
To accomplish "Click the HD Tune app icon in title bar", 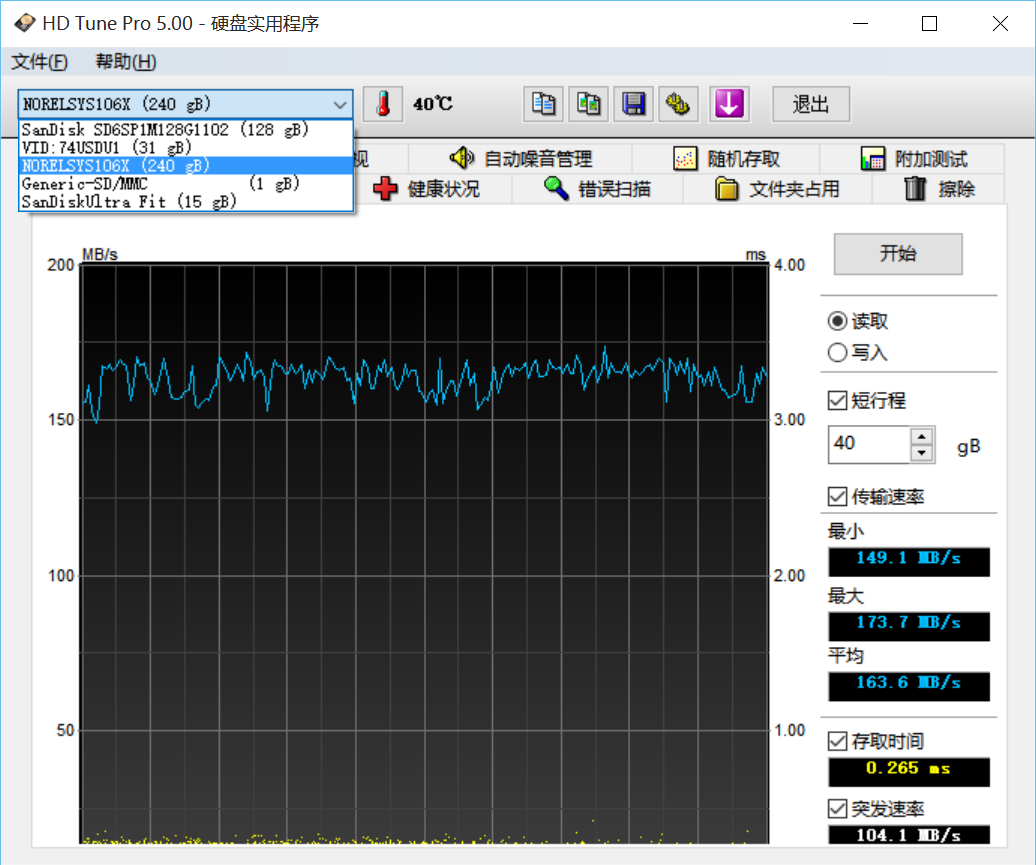I will point(24,23).
